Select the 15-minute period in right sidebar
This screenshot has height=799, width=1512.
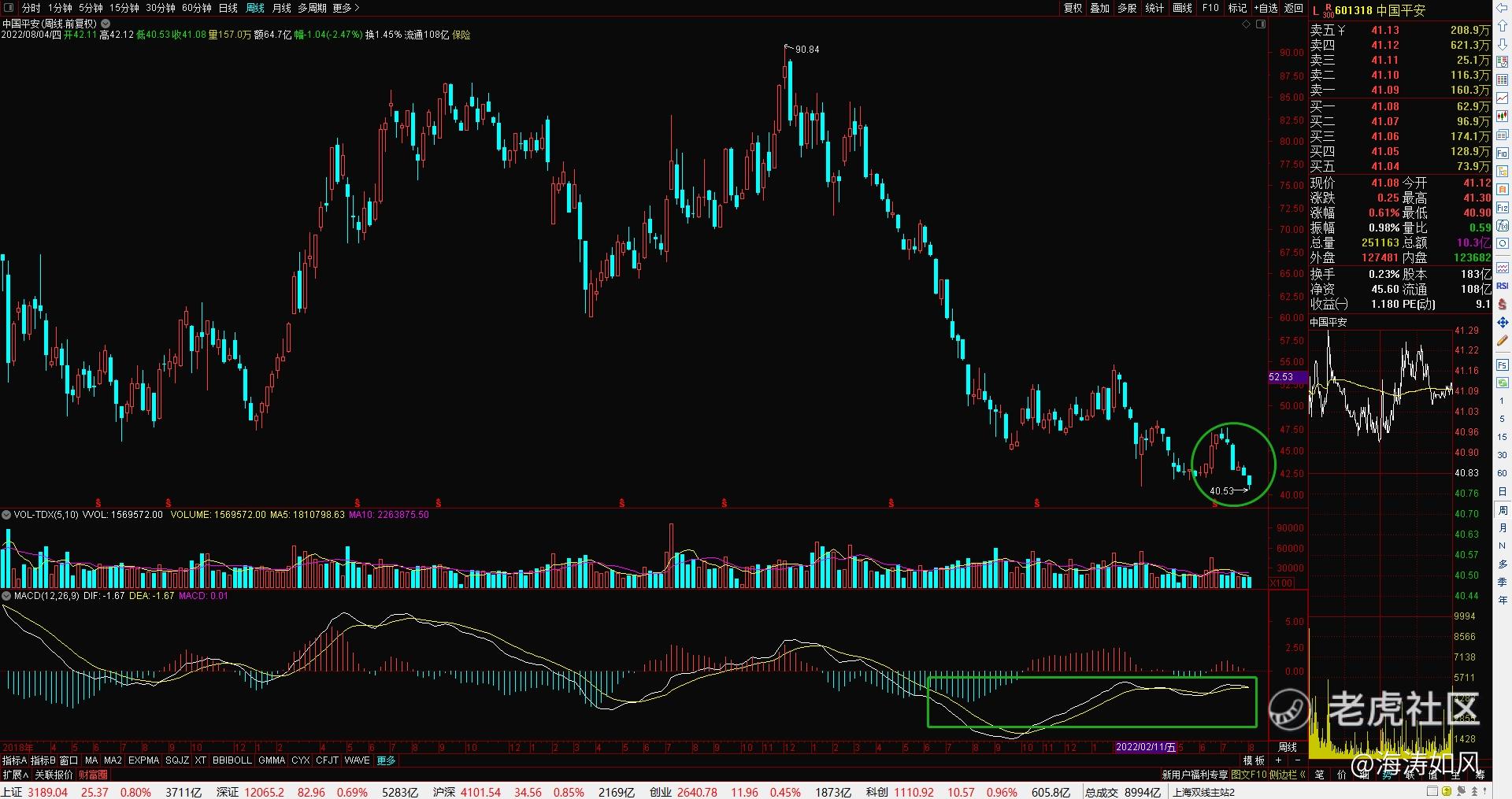point(1502,437)
